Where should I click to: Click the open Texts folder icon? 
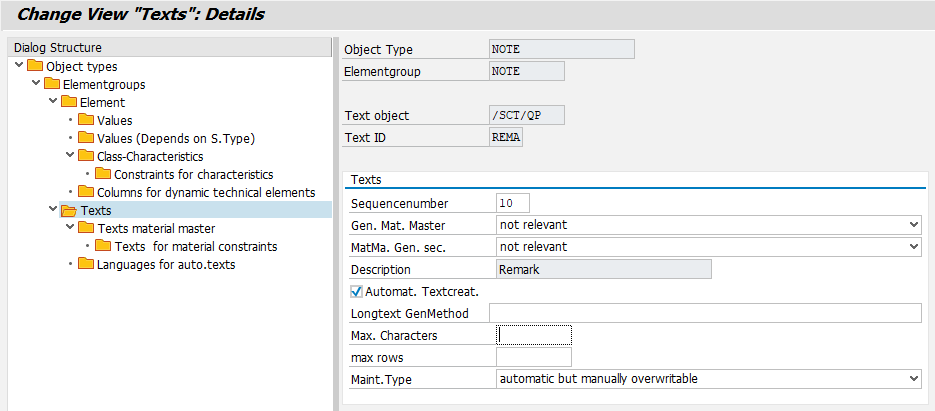click(x=69, y=211)
